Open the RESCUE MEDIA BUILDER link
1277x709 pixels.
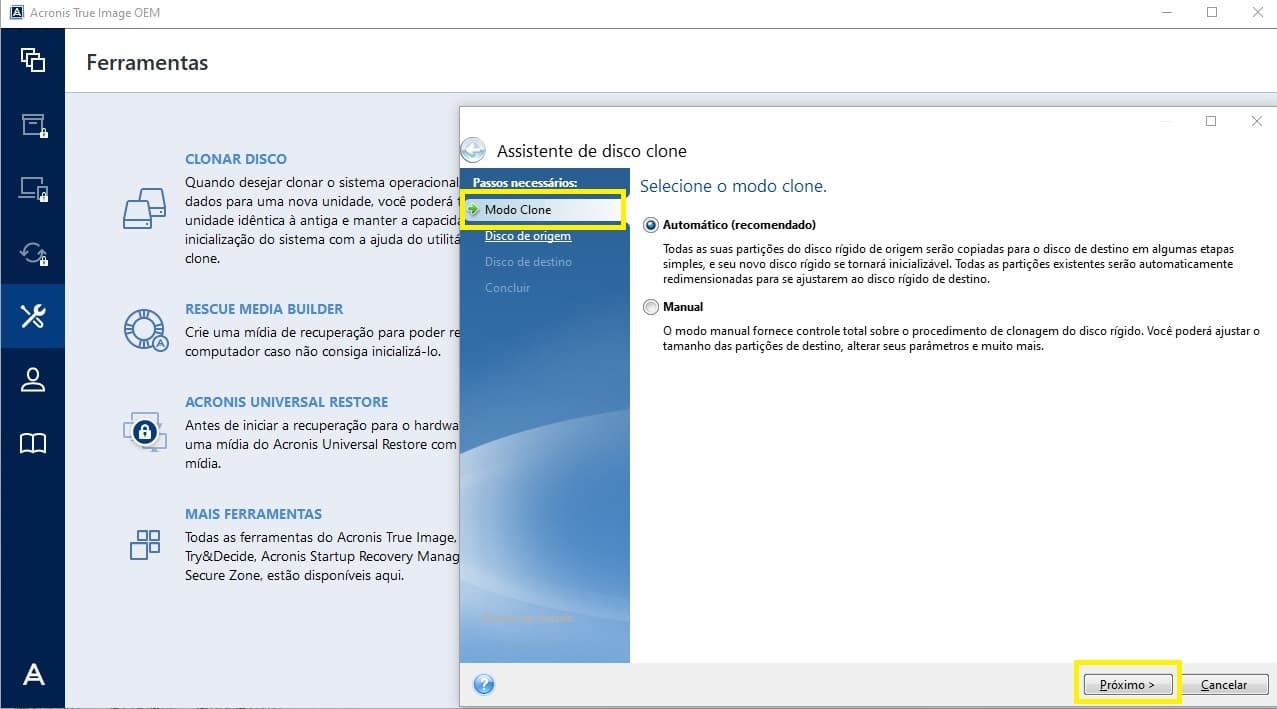click(x=264, y=309)
